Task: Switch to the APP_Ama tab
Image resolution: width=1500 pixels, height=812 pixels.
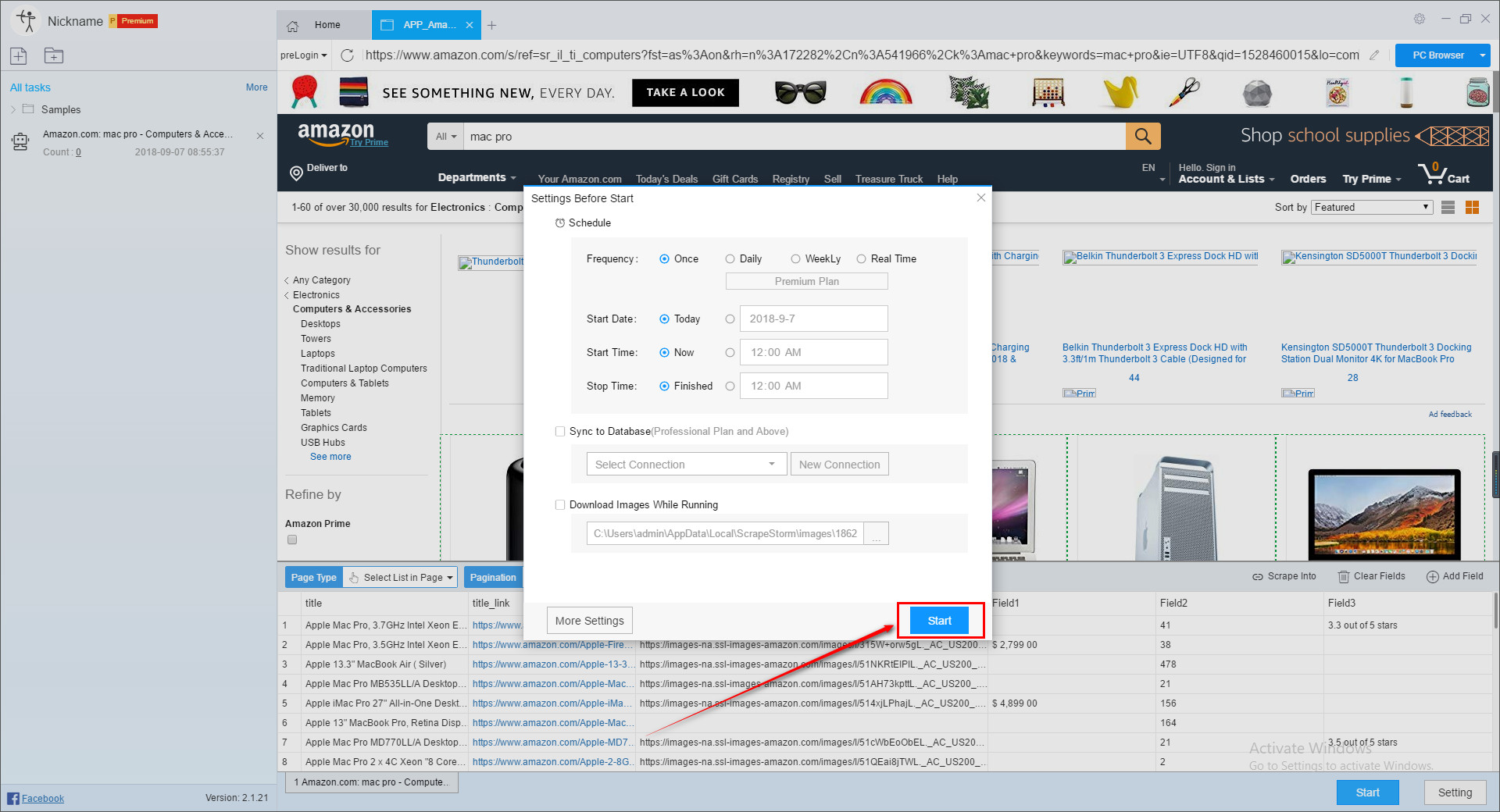Action: (x=427, y=25)
